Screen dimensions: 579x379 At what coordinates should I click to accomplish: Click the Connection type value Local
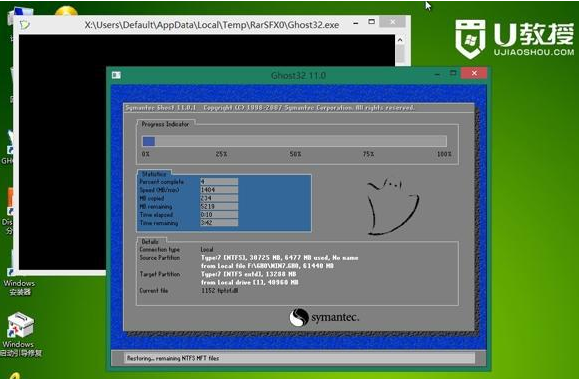click(207, 249)
